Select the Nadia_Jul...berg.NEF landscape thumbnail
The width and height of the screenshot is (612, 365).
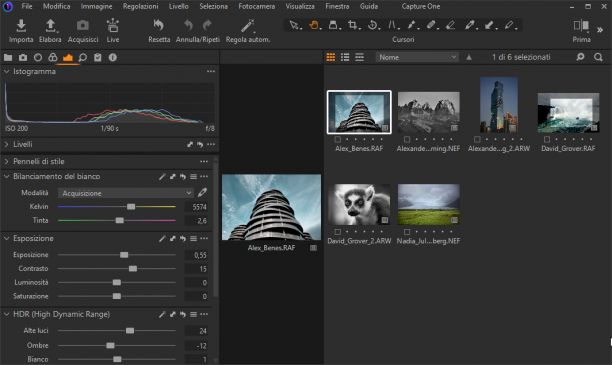(429, 205)
